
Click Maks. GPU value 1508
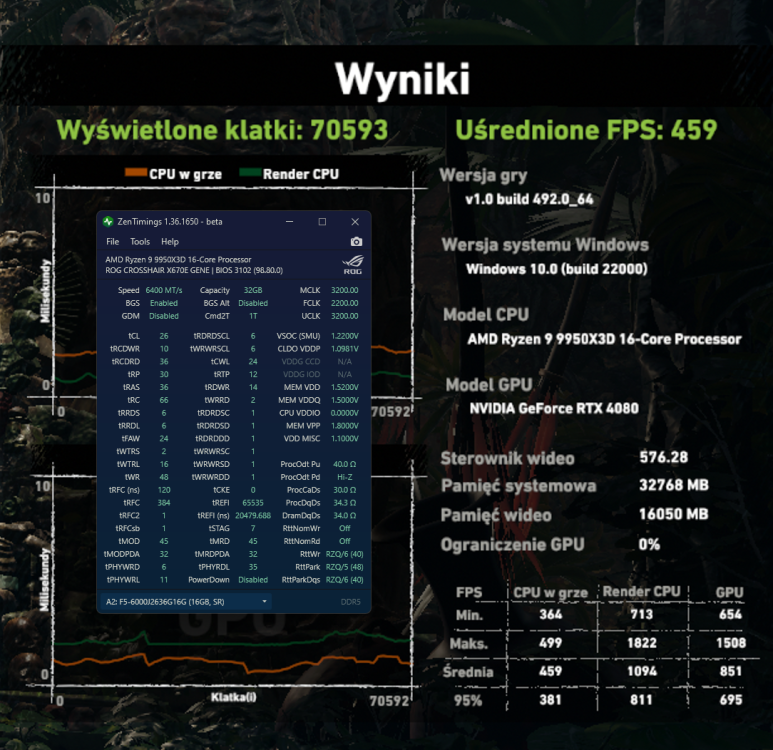coord(731,643)
